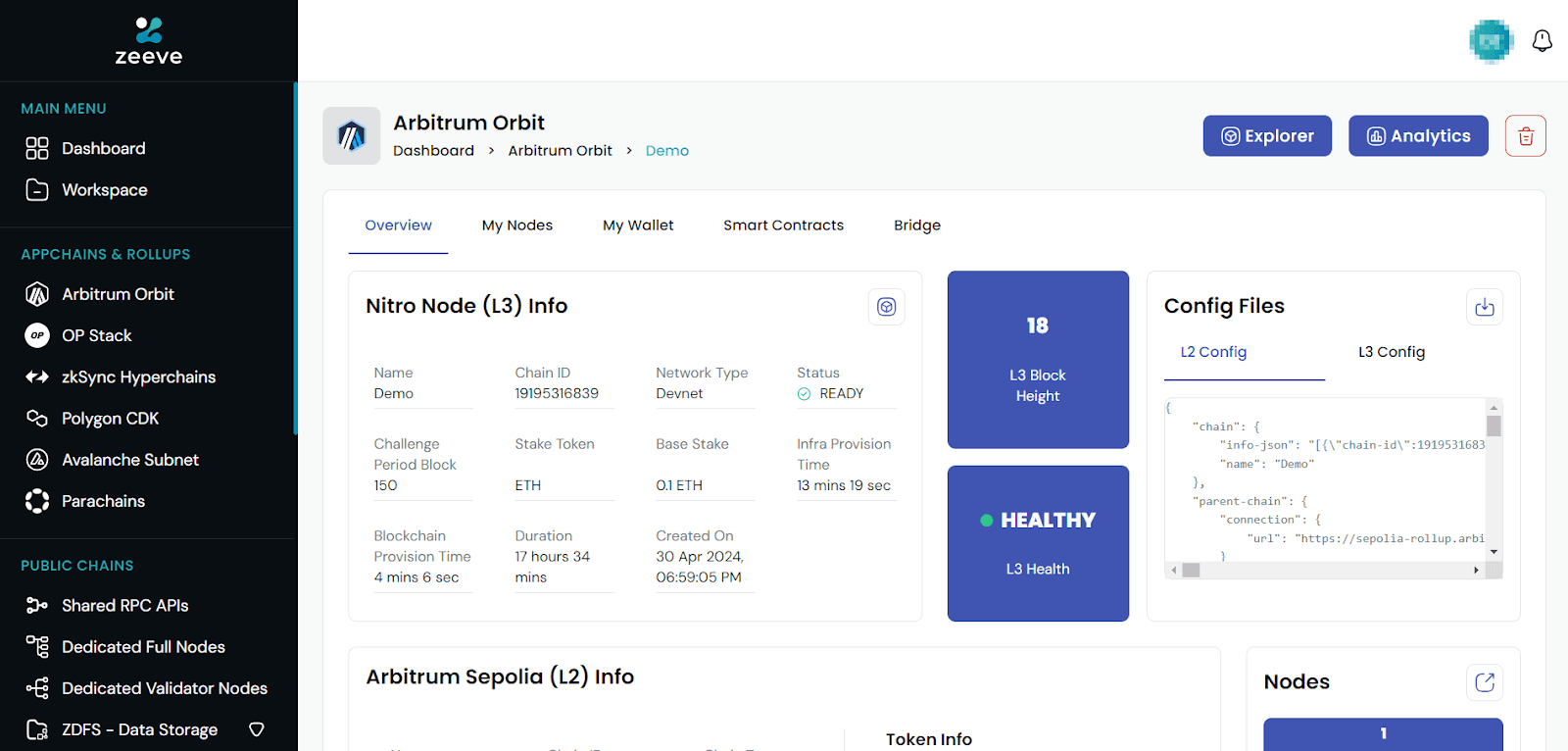
Task: Download config files icon
Action: click(x=1485, y=307)
